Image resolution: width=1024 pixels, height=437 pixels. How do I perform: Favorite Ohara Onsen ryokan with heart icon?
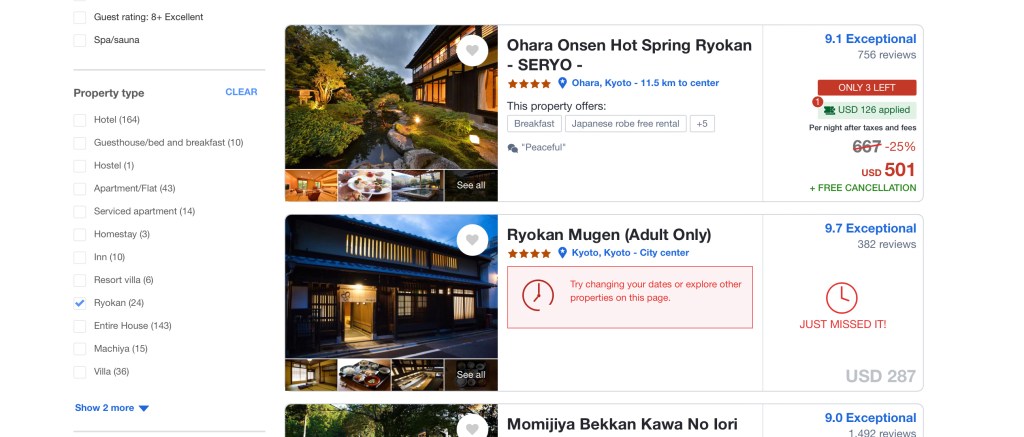[x=472, y=51]
